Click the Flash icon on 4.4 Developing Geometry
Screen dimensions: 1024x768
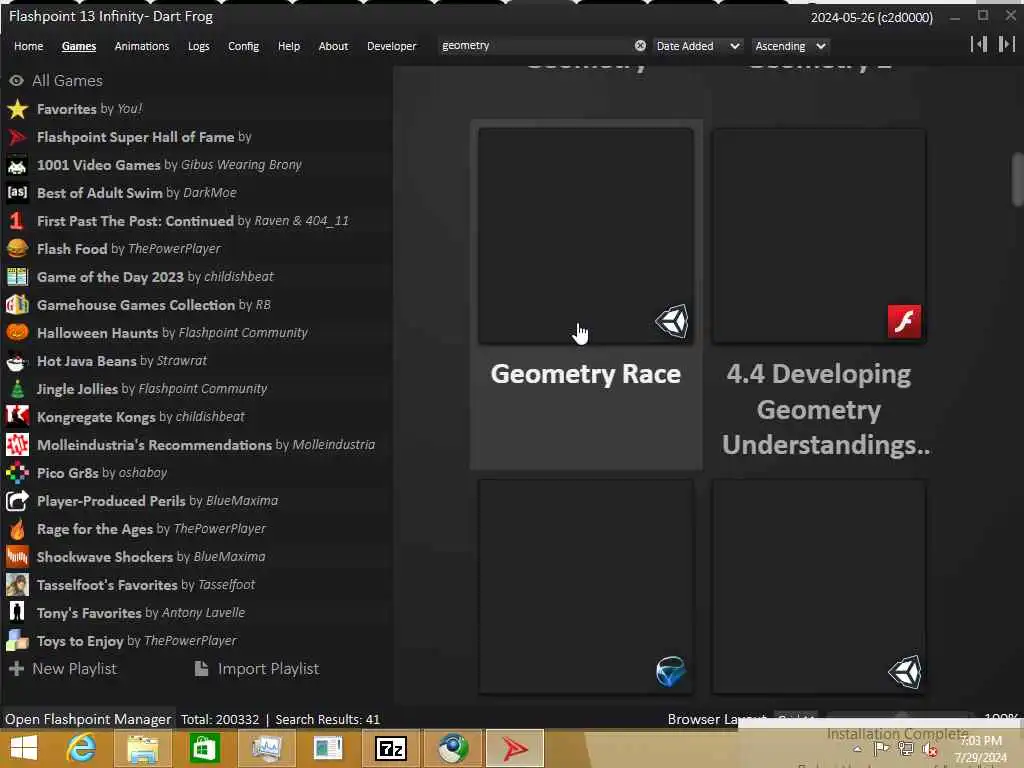pyautogui.click(x=904, y=321)
